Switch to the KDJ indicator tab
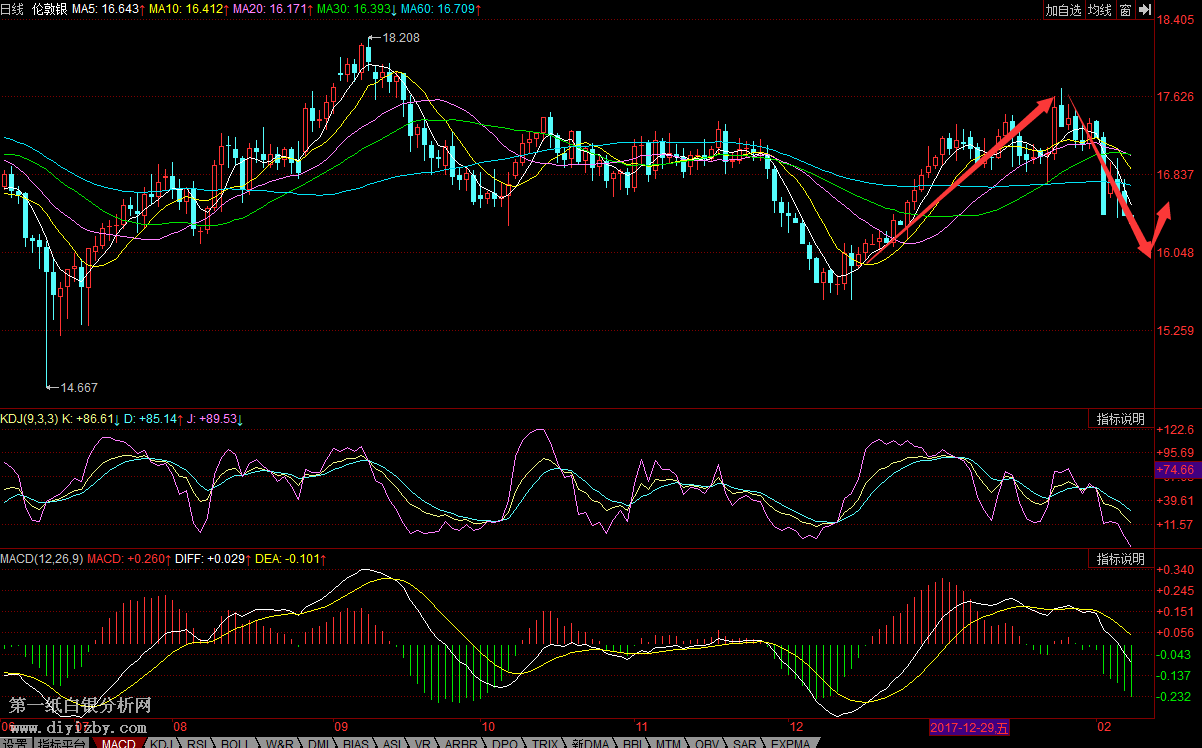The width and height of the screenshot is (1202, 748). pos(162,743)
